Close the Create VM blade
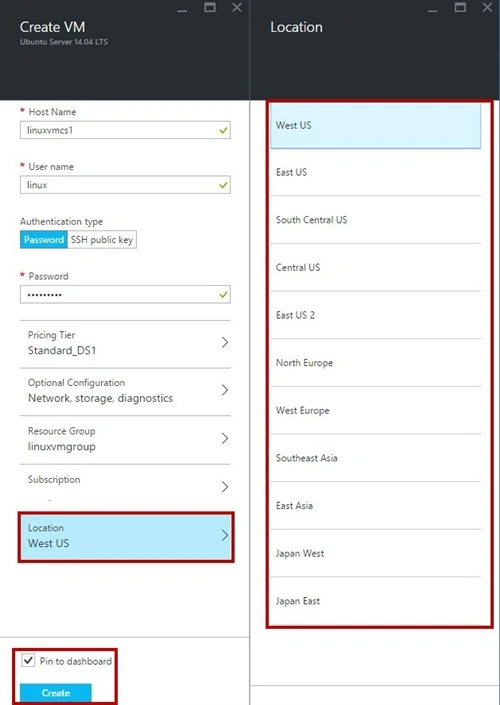This screenshot has height=705, width=500. pos(237,7)
